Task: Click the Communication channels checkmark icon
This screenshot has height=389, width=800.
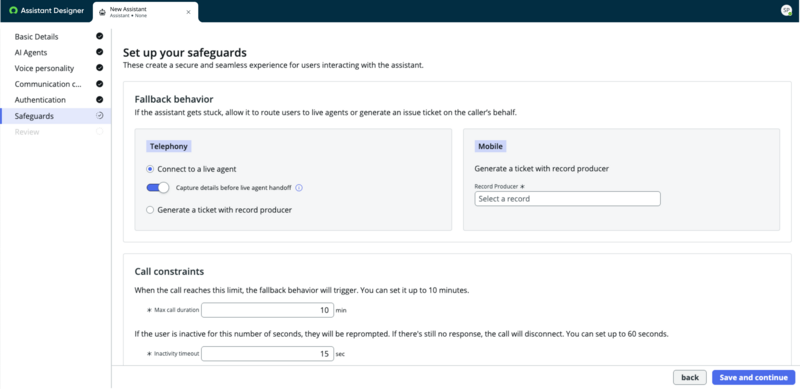Action: (99, 84)
